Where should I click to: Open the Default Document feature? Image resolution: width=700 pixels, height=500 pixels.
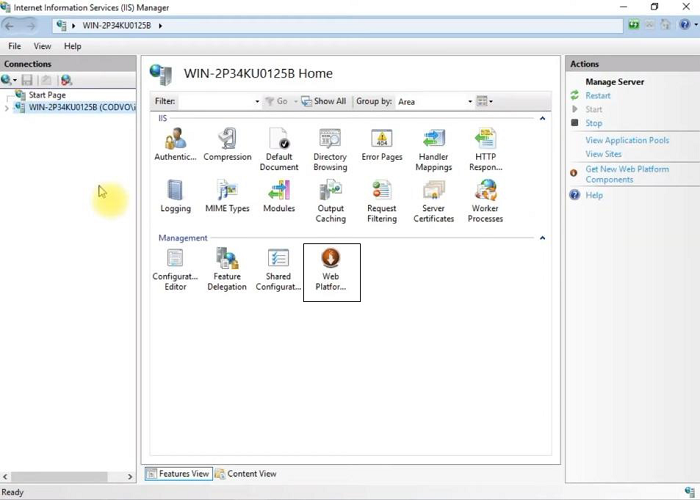pos(279,149)
